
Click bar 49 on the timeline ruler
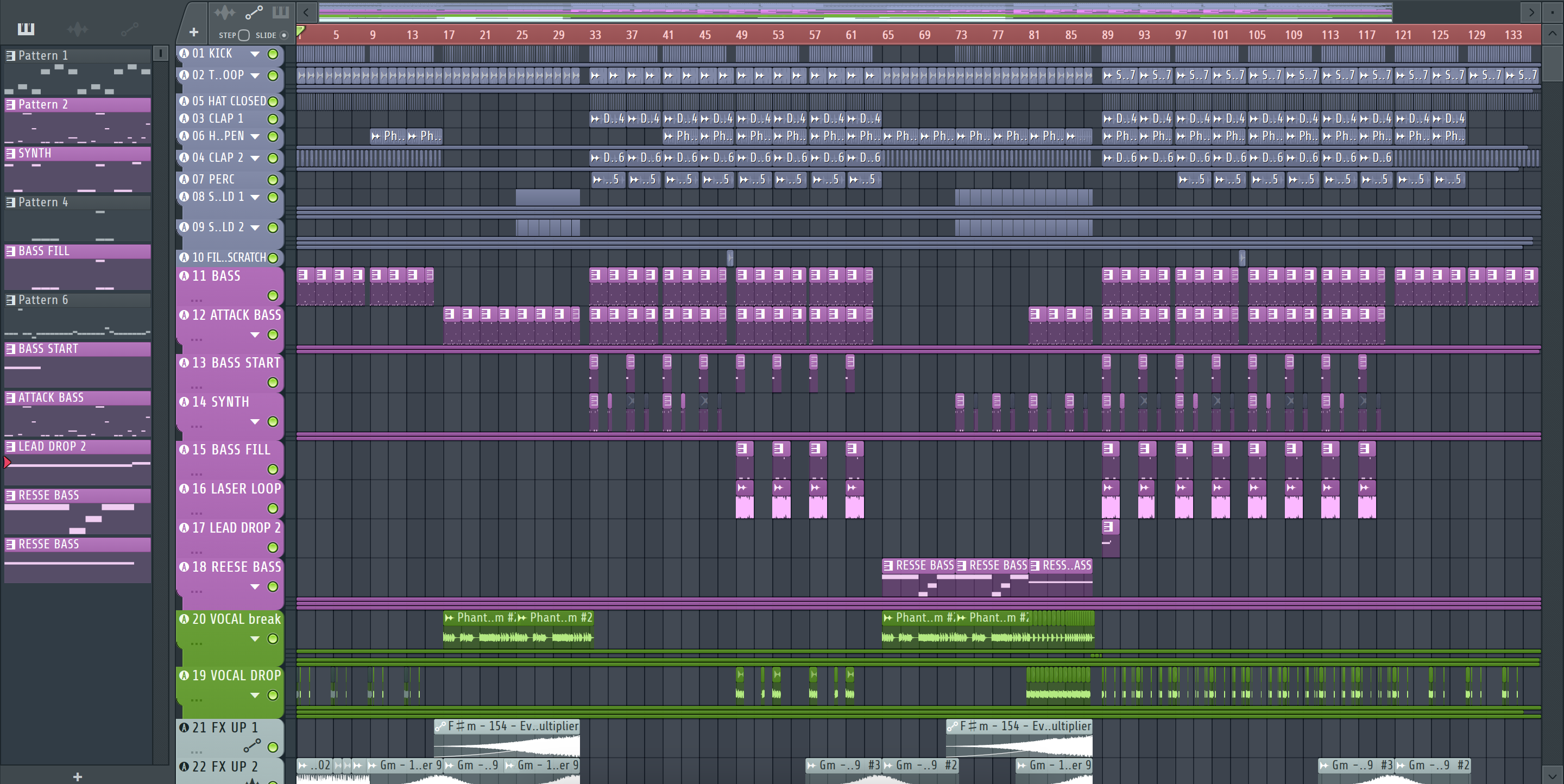[741, 35]
